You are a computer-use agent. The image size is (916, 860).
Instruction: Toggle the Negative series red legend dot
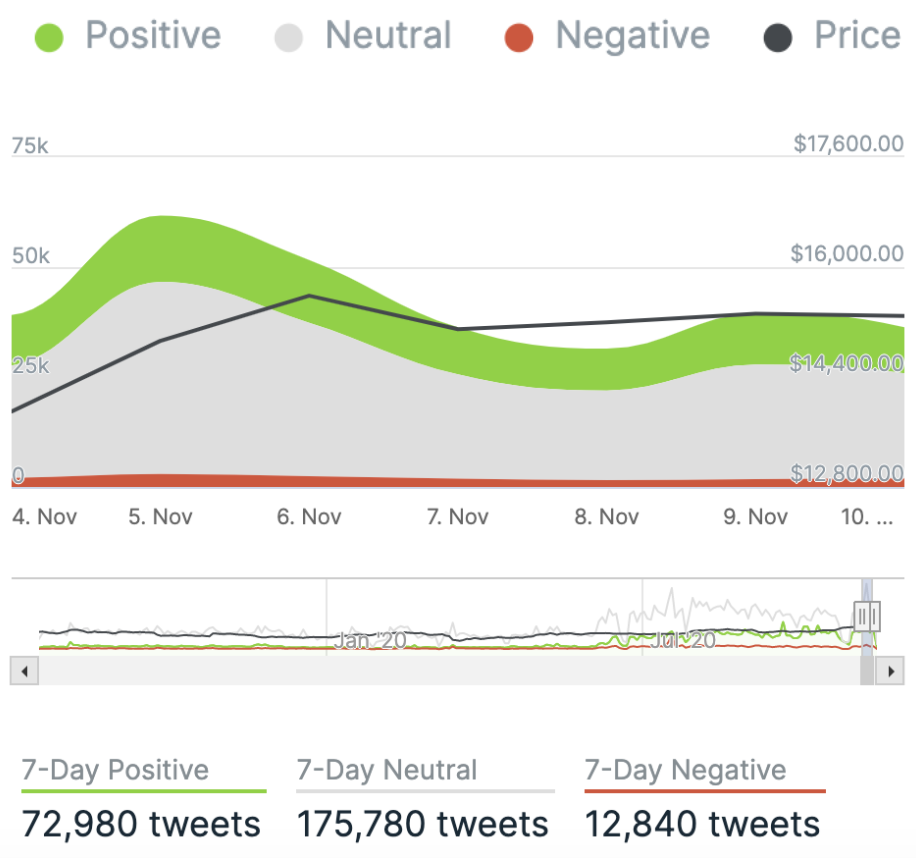point(519,38)
